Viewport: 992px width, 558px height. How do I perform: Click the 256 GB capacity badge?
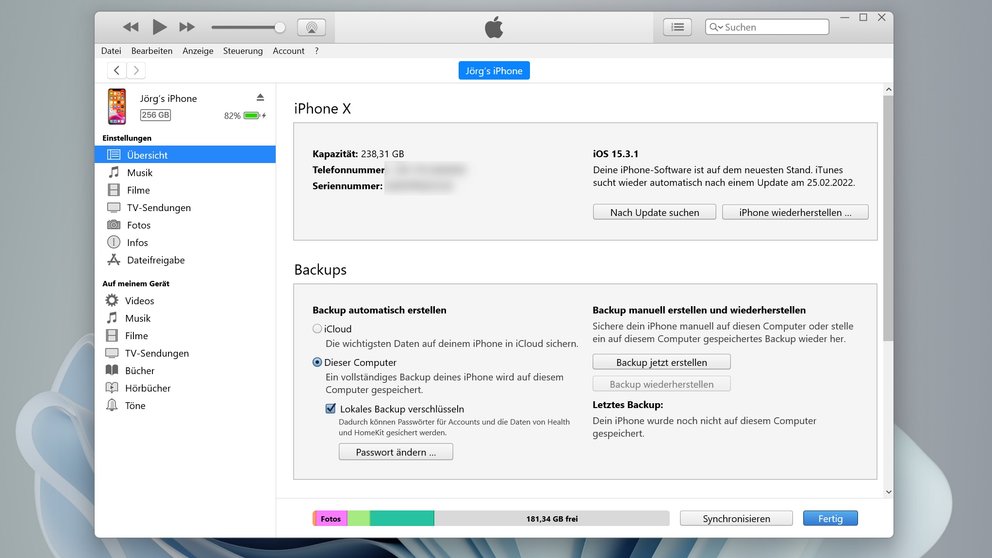(155, 115)
